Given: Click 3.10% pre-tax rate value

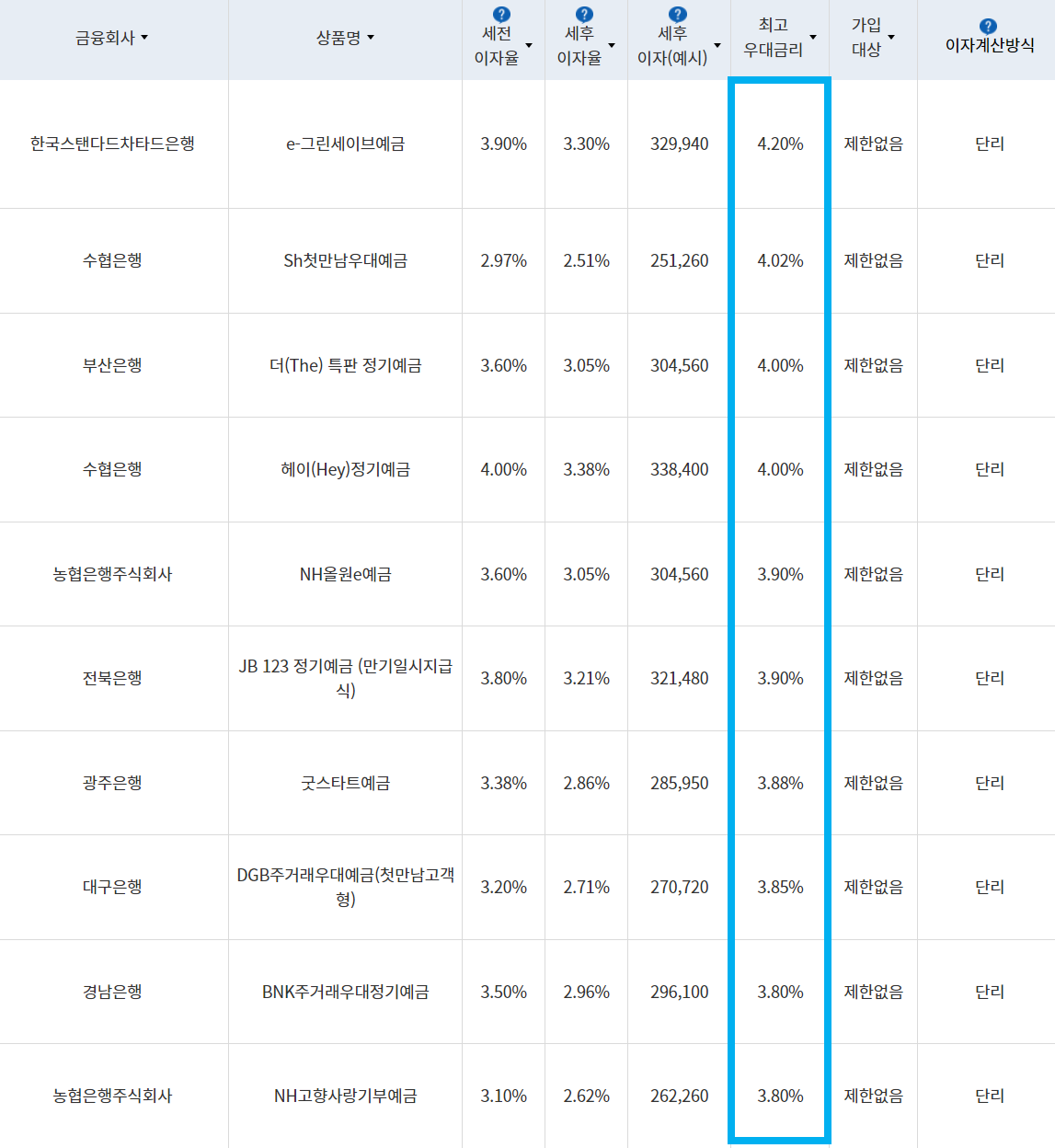Looking at the screenshot, I should click(x=503, y=1096).
